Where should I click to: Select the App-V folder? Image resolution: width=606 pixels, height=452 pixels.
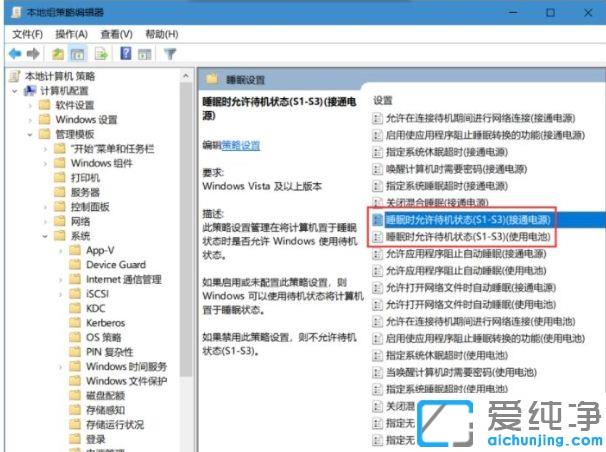(100, 250)
